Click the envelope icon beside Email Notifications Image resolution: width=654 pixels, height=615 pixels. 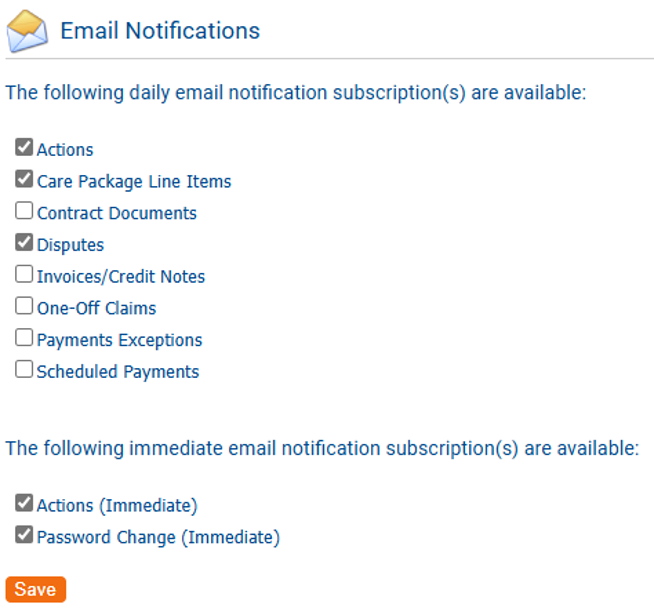[x=27, y=32]
